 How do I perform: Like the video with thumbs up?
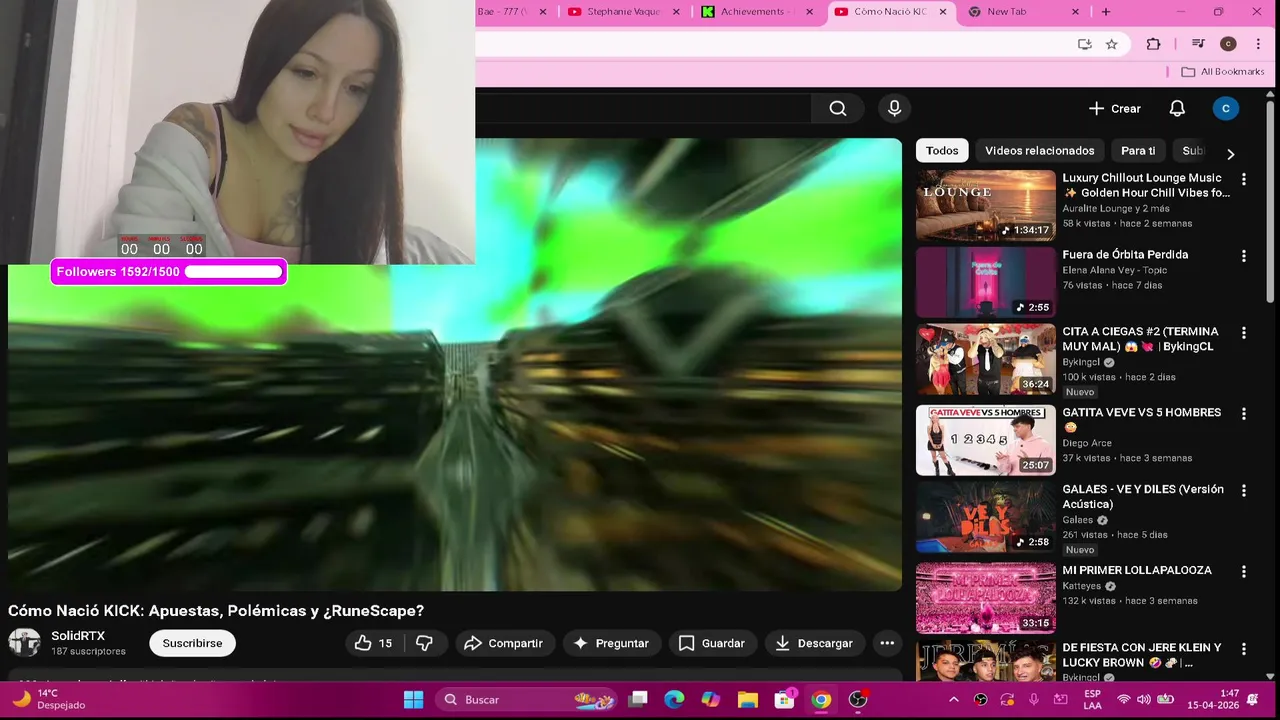click(x=373, y=643)
